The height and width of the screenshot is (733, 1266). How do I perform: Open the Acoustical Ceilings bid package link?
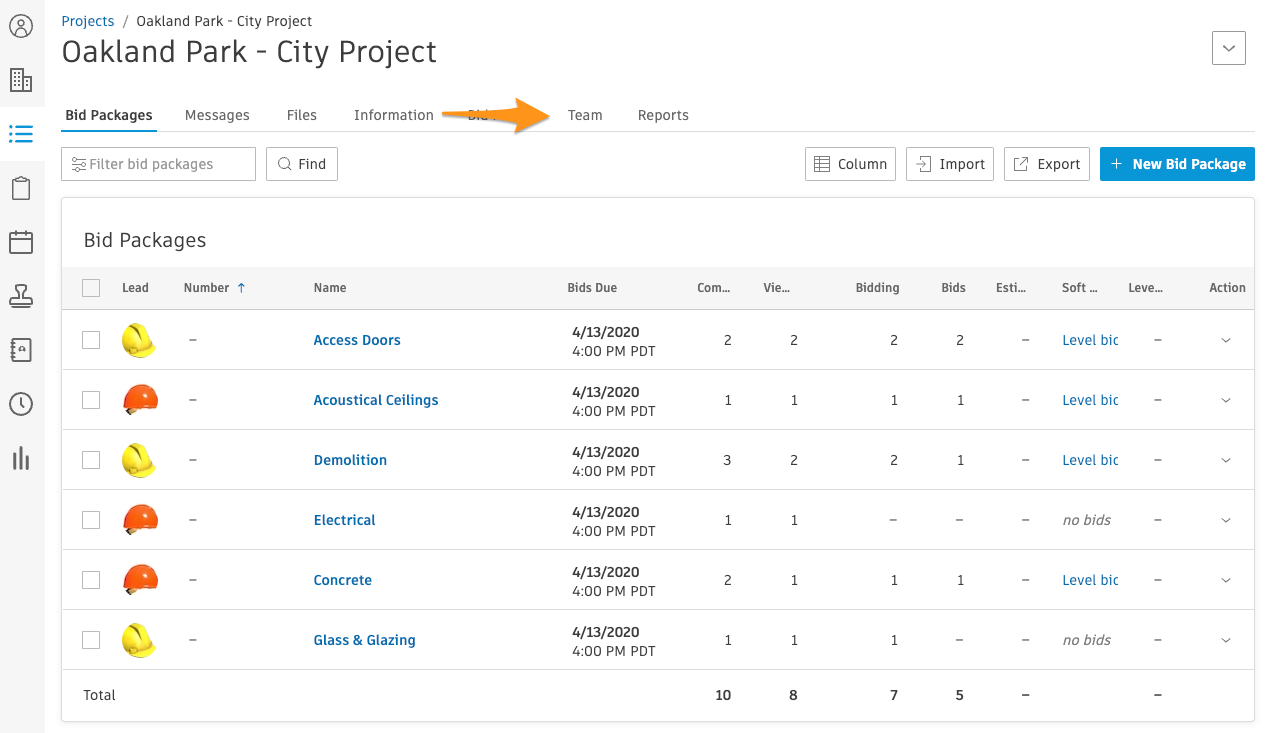pyautogui.click(x=376, y=400)
